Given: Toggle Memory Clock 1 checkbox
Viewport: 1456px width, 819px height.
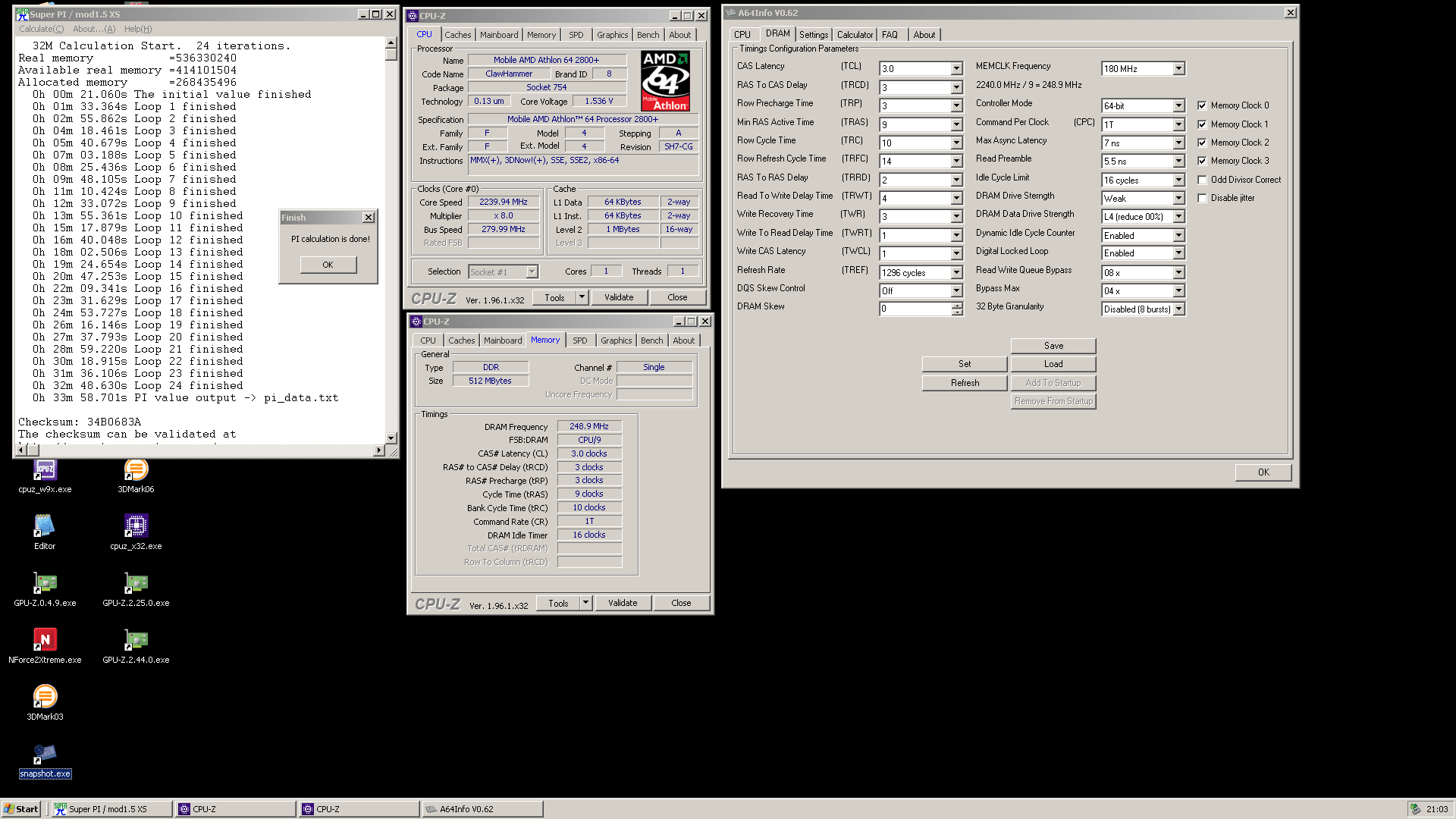Looking at the screenshot, I should [x=1202, y=124].
